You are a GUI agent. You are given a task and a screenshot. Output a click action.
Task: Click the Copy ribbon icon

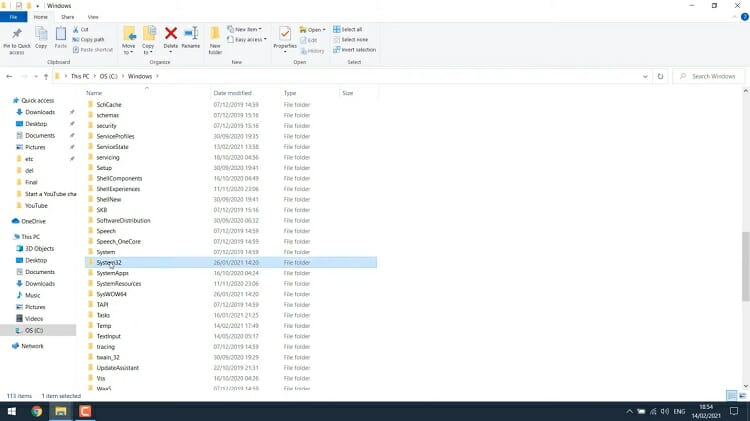point(41,33)
